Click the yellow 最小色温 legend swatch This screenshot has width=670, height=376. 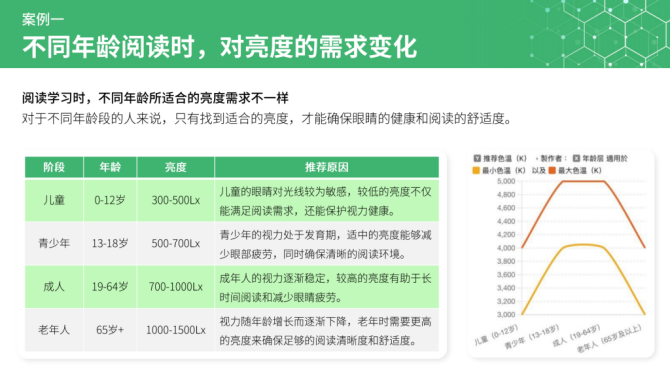476,170
